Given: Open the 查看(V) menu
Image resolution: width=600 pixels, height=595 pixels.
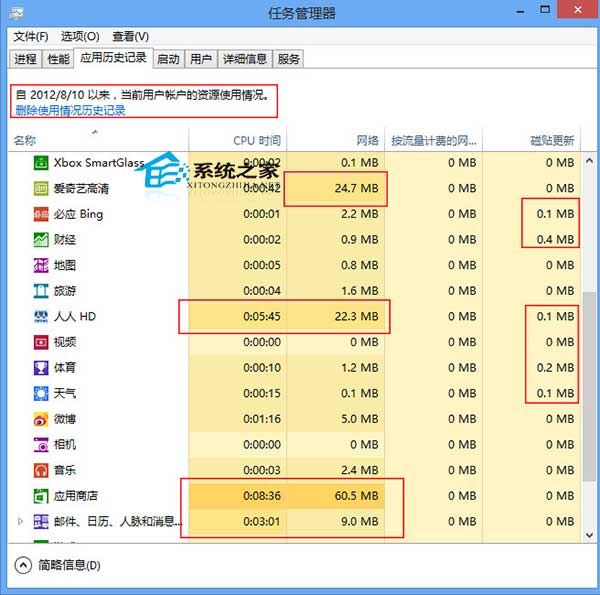Looking at the screenshot, I should coord(130,36).
